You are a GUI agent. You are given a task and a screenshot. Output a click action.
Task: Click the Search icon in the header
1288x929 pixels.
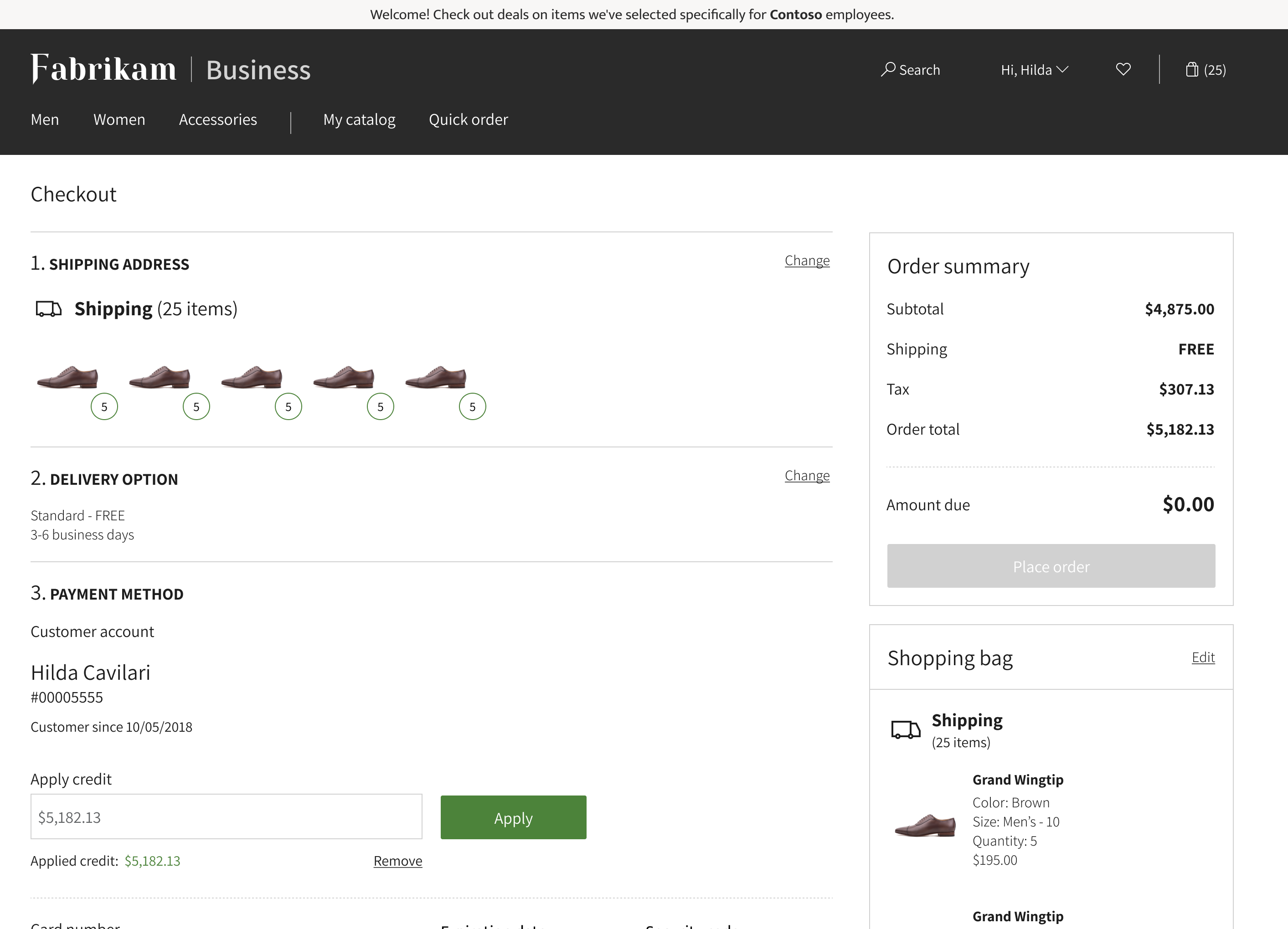(887, 69)
